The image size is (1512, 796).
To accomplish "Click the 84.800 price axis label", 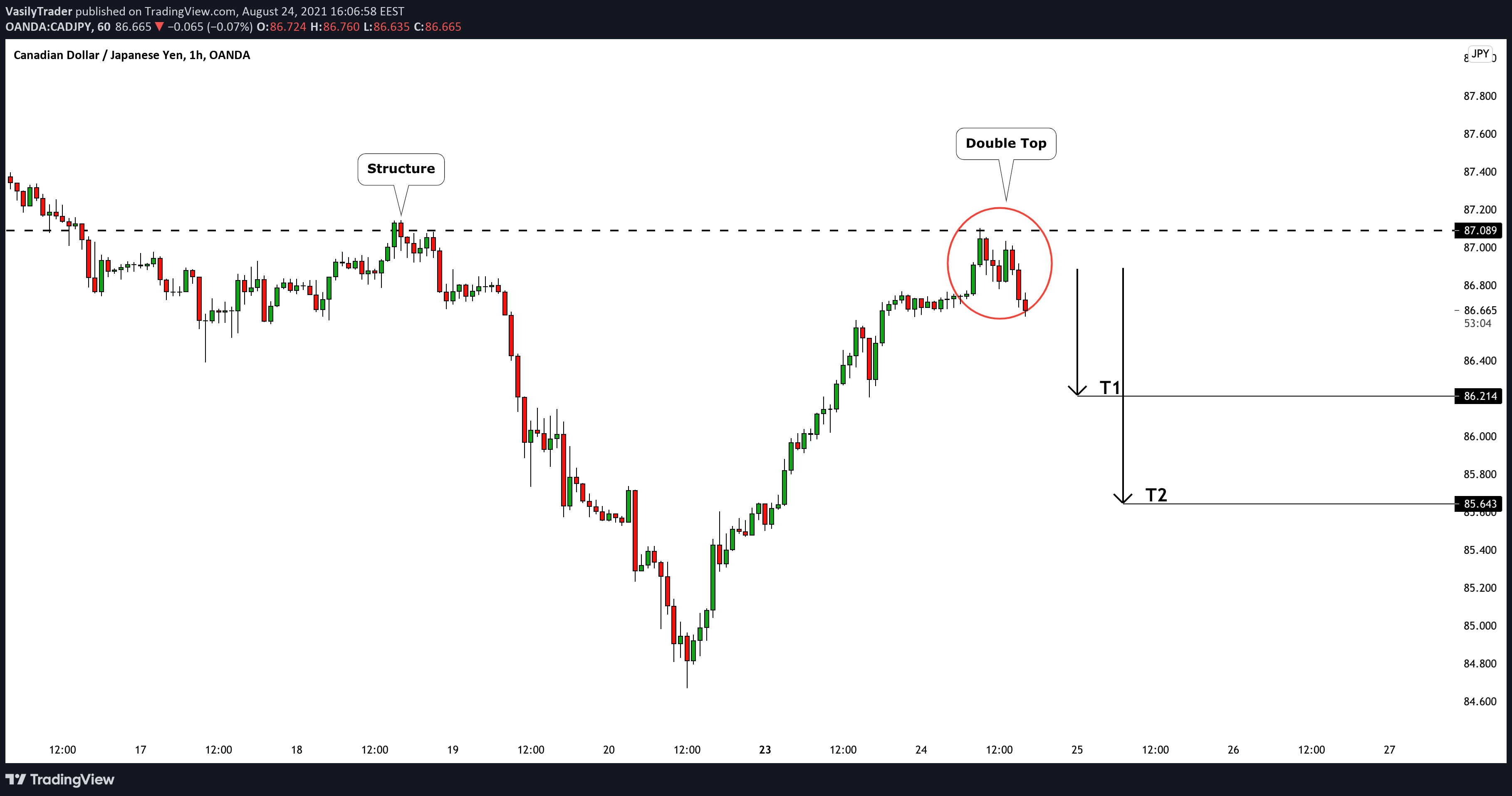I will pyautogui.click(x=1480, y=663).
